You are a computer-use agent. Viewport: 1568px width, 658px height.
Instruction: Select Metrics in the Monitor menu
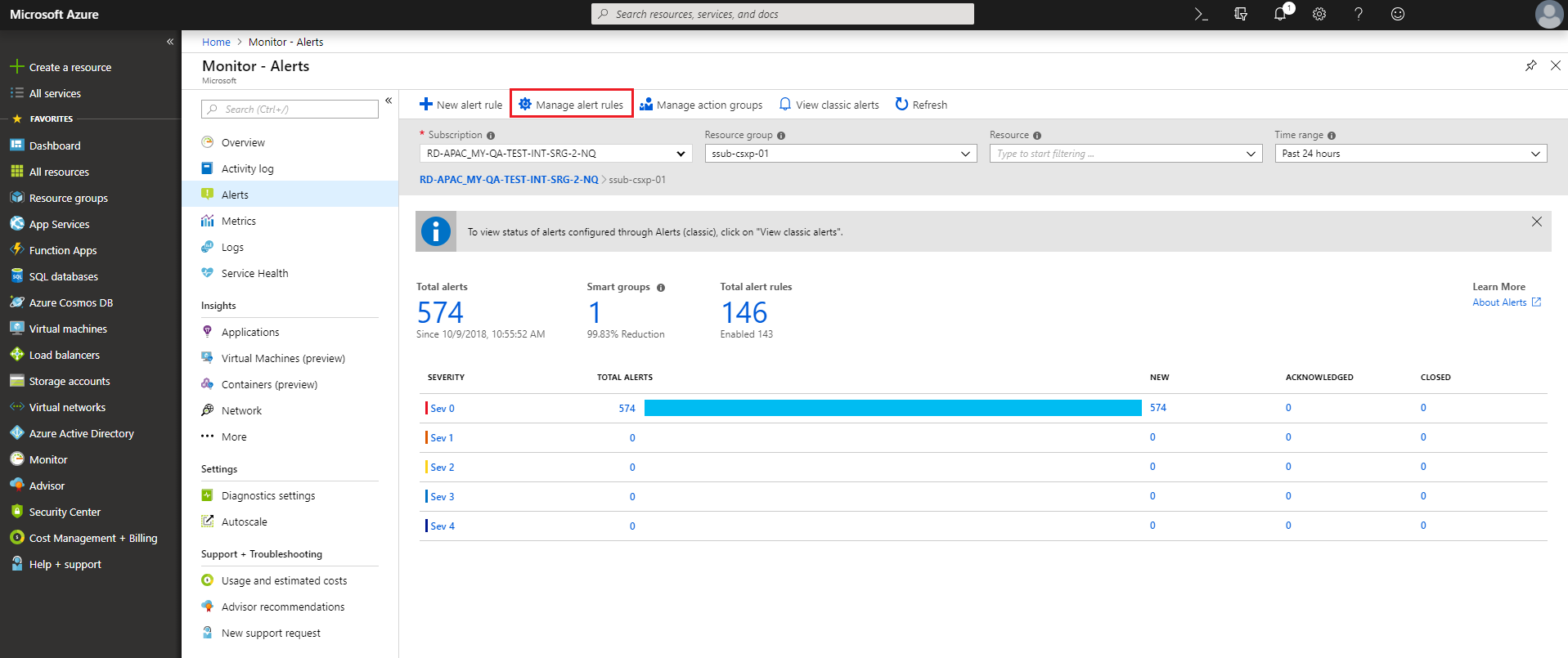[238, 221]
